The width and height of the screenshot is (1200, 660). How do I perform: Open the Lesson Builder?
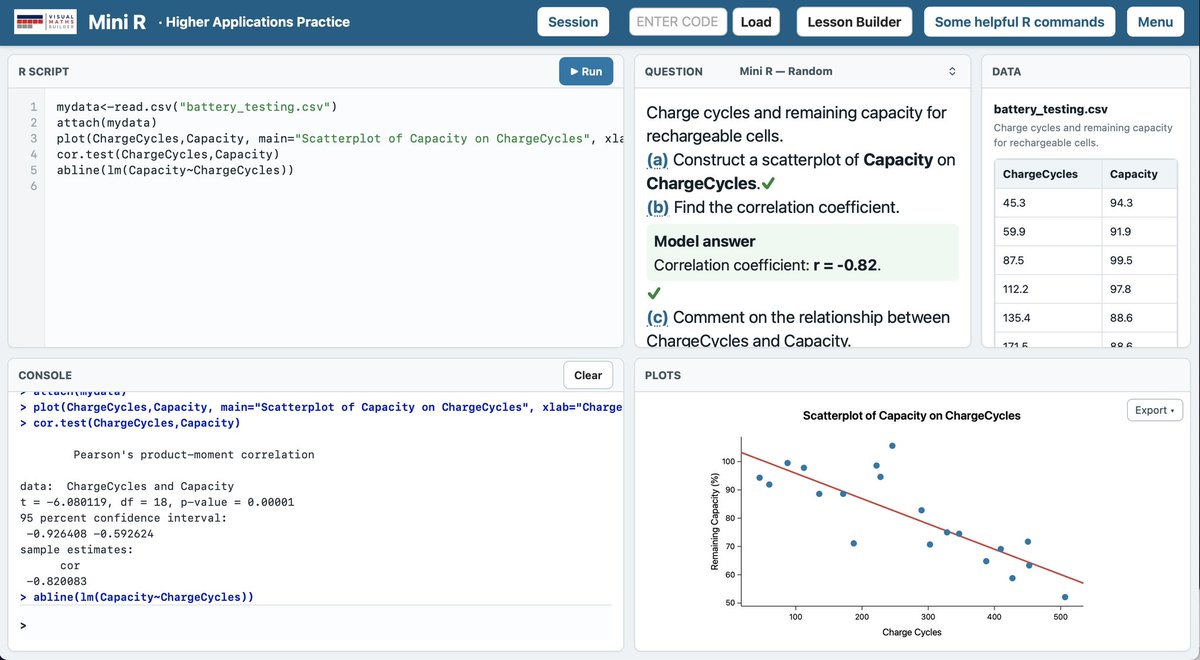click(x=854, y=22)
